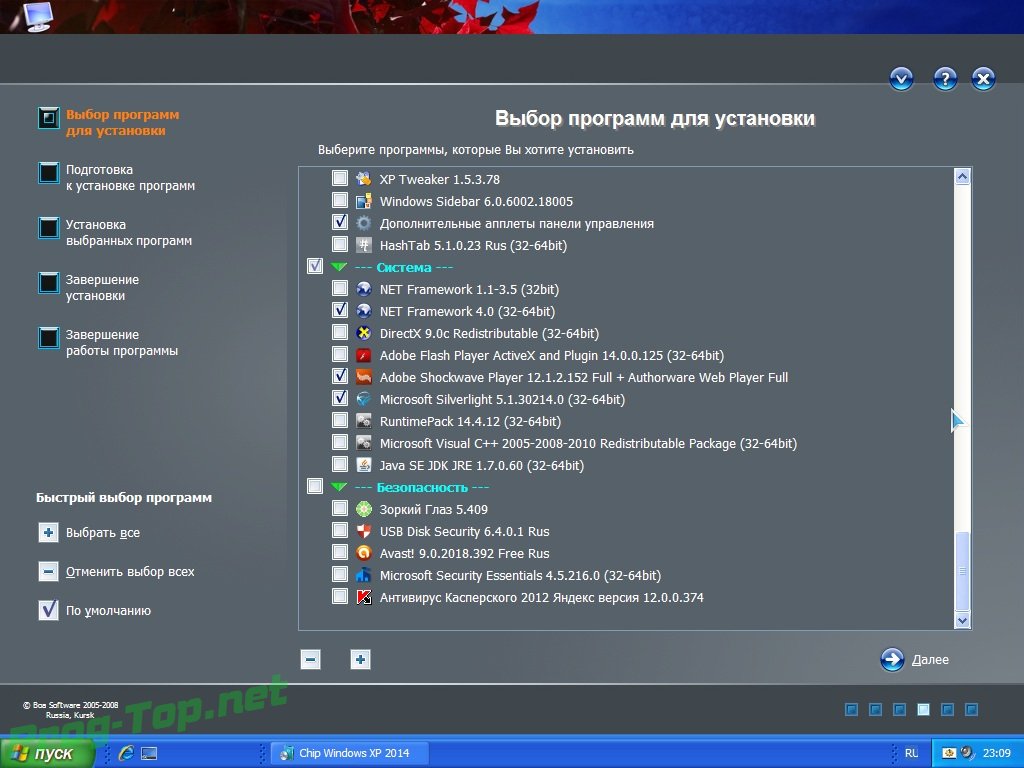Check Windows Sidebar 6.0.6002.18005
The height and width of the screenshot is (768, 1024).
[340, 200]
